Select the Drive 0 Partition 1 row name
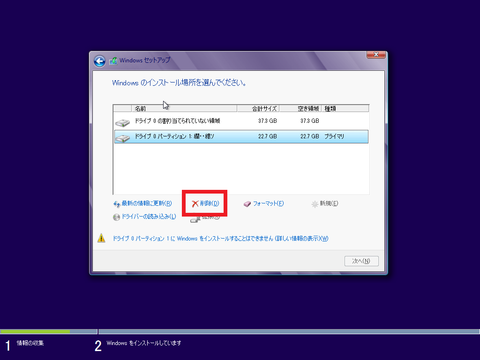The image size is (480, 360). click(175, 136)
